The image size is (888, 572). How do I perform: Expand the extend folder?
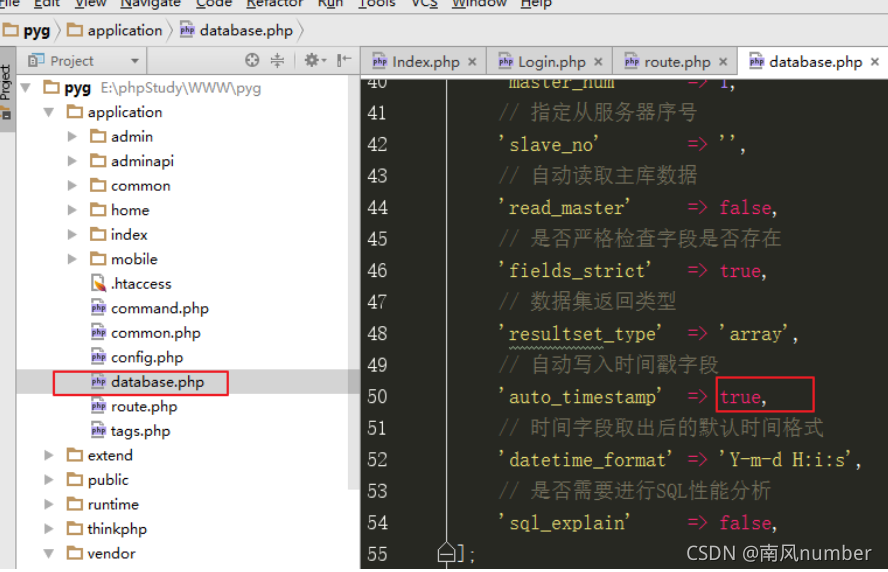[x=49, y=455]
